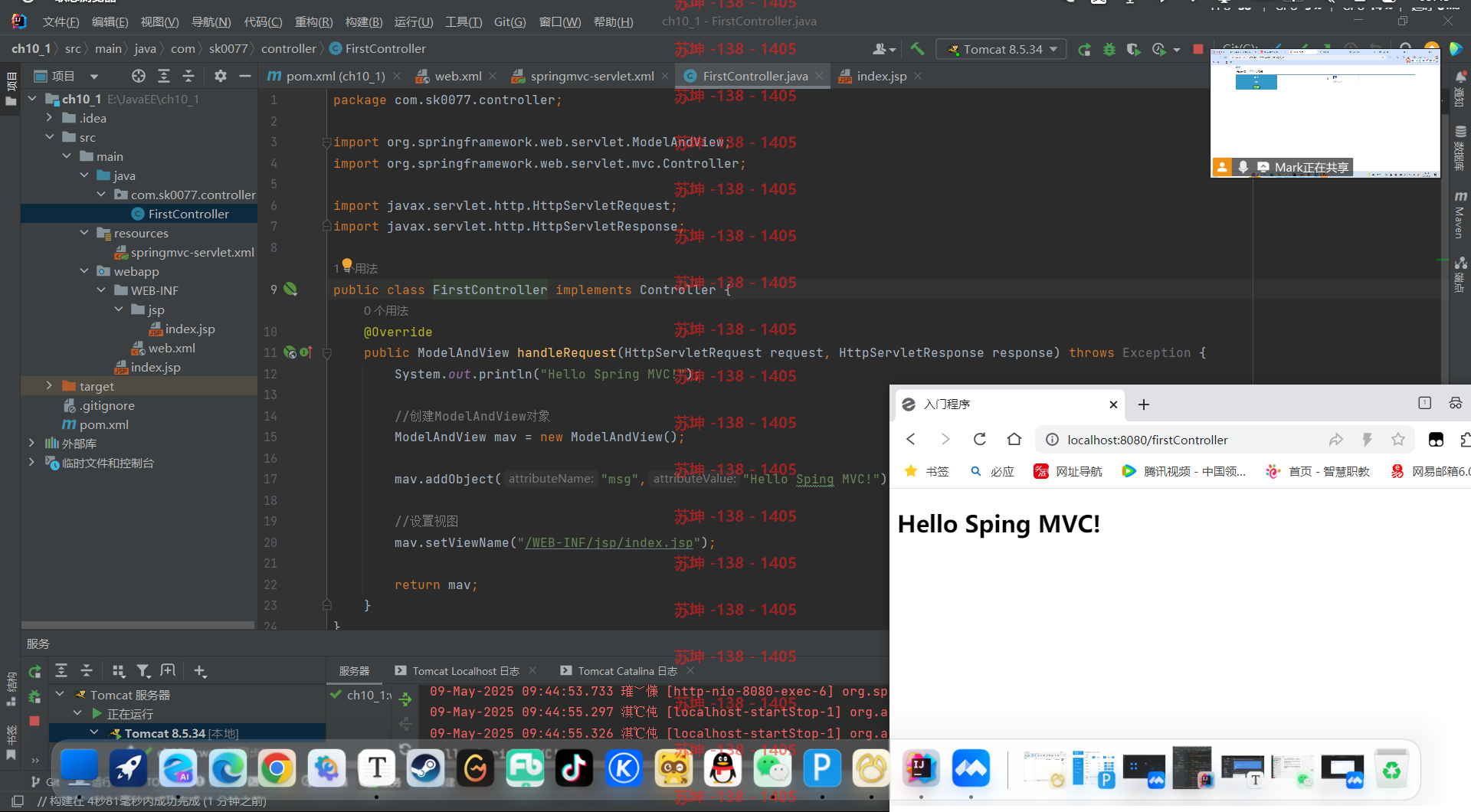Screen dimensions: 1471x812
Task: Open the 项目 view dropdown arrow
Action: [x=94, y=77]
